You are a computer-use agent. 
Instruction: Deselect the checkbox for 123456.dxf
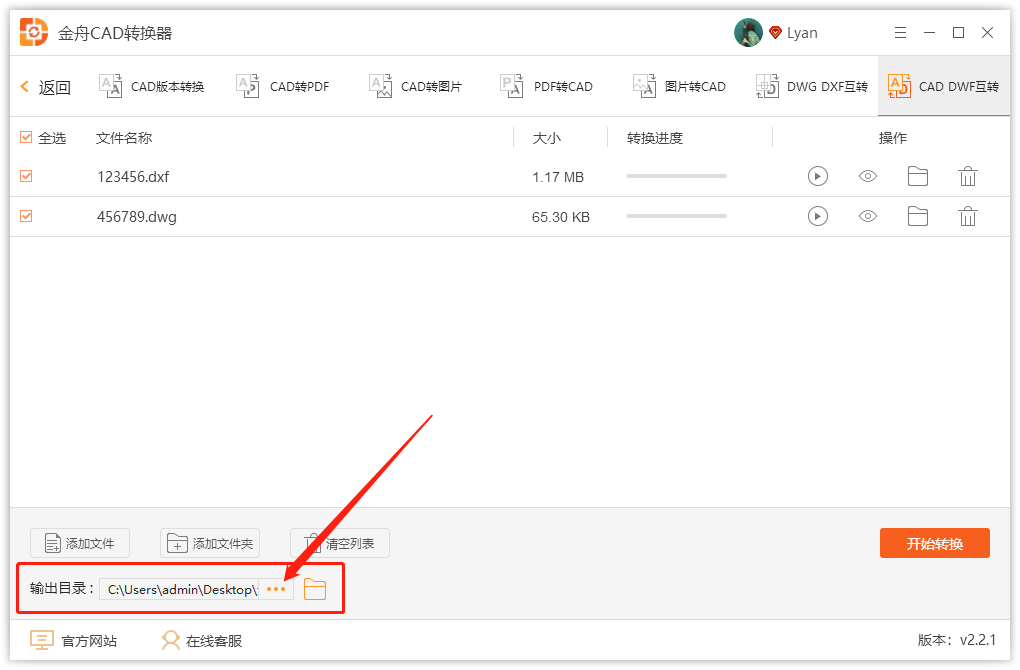pyautogui.click(x=25, y=176)
